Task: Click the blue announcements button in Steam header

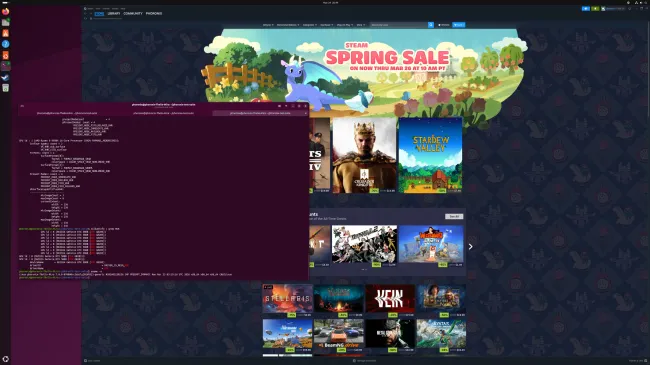Action: click(585, 8)
